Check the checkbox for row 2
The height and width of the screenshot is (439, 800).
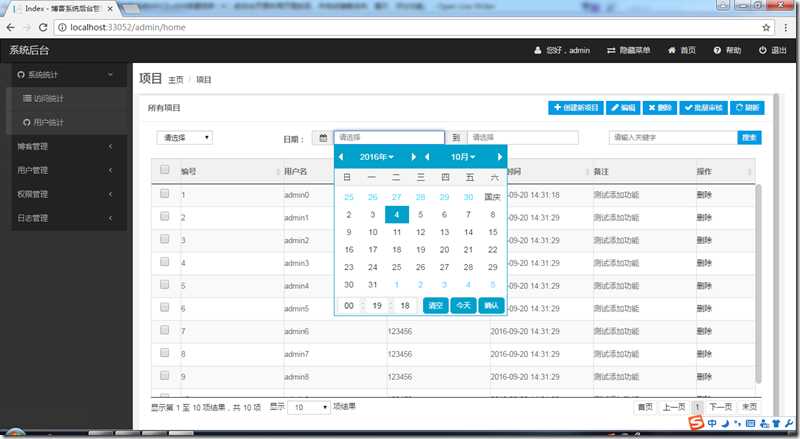click(x=164, y=216)
